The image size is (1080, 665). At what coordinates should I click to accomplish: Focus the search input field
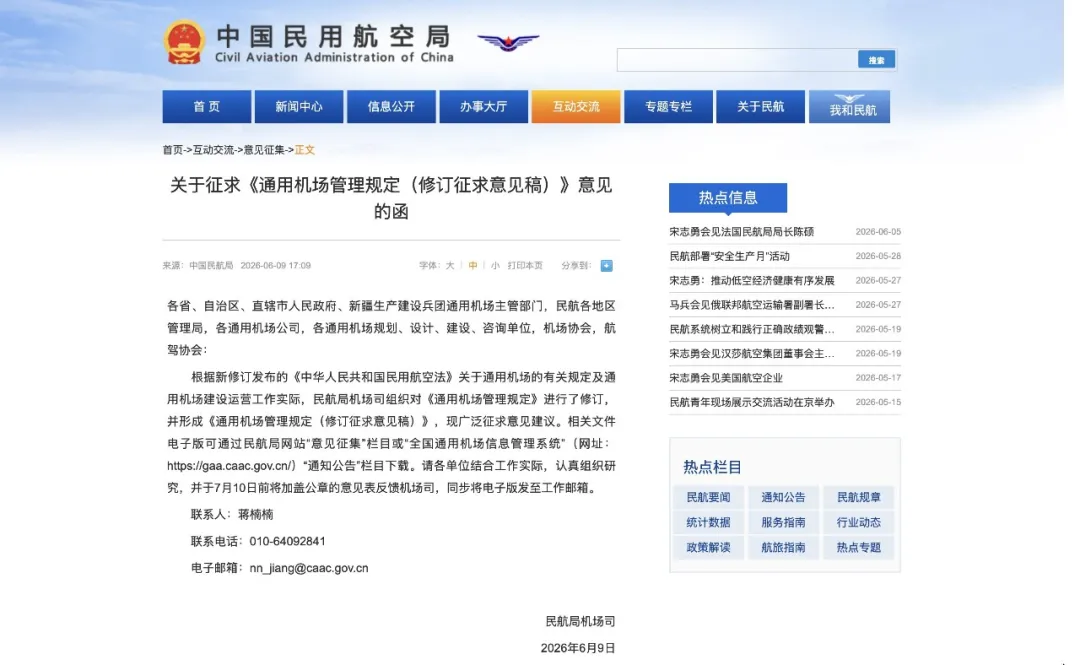coord(737,60)
